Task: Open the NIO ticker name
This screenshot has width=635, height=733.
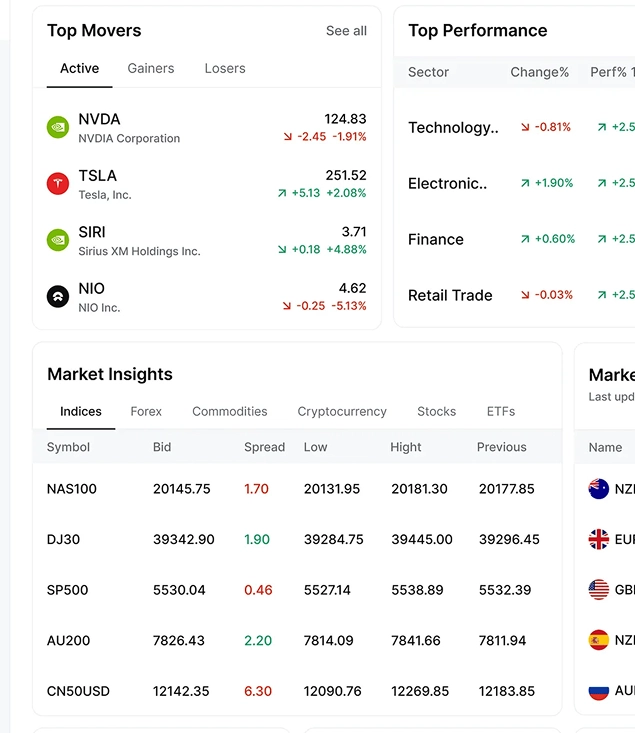Action: point(91,288)
